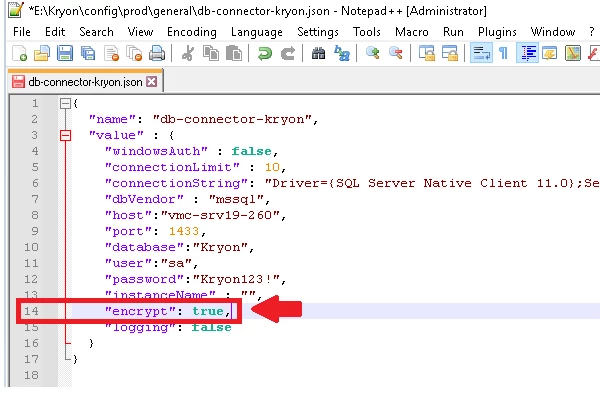Image resolution: width=611 pixels, height=397 pixels.
Task: Open the Edit menu
Action: (55, 32)
